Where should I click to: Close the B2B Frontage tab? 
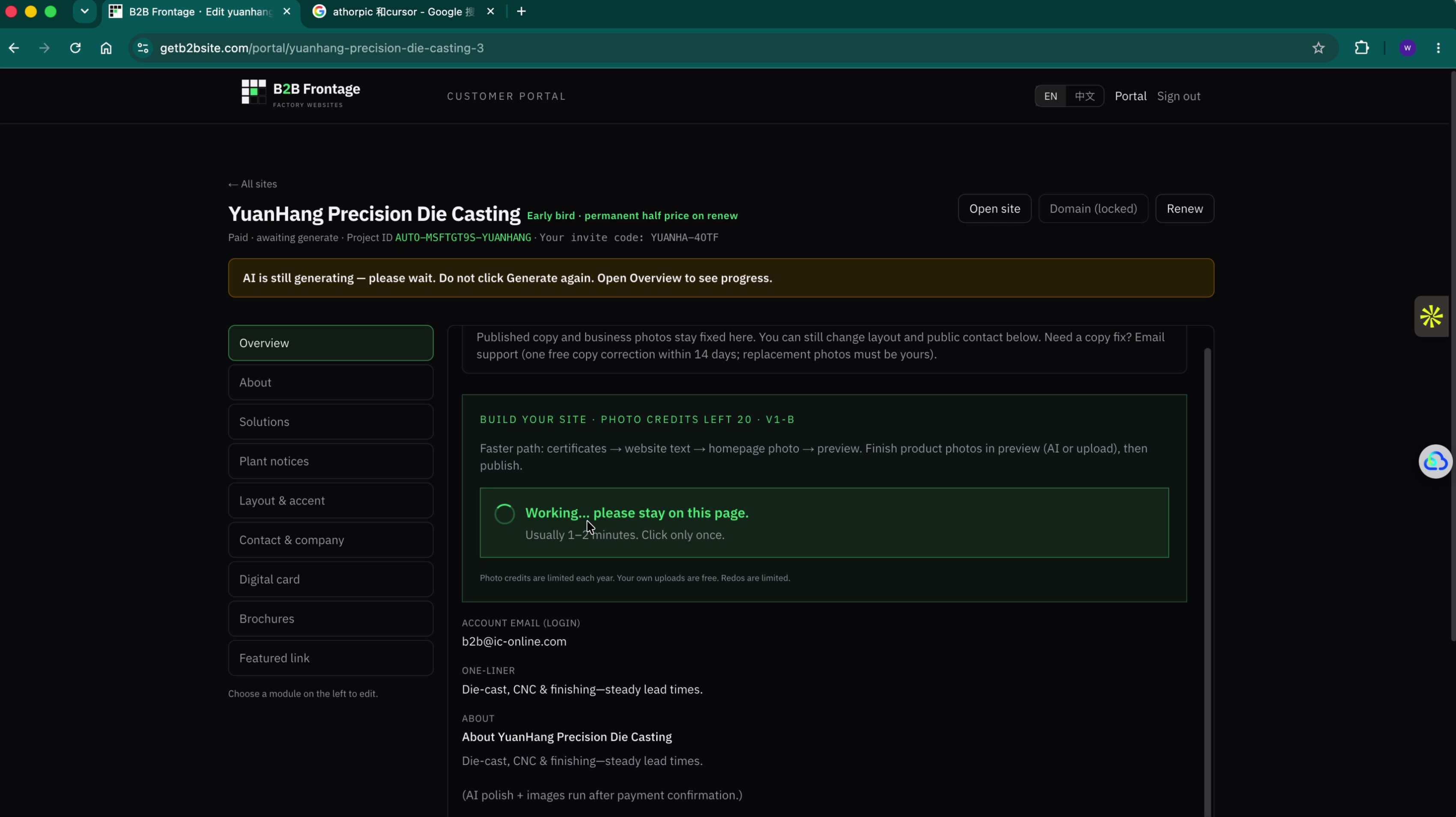[287, 11]
